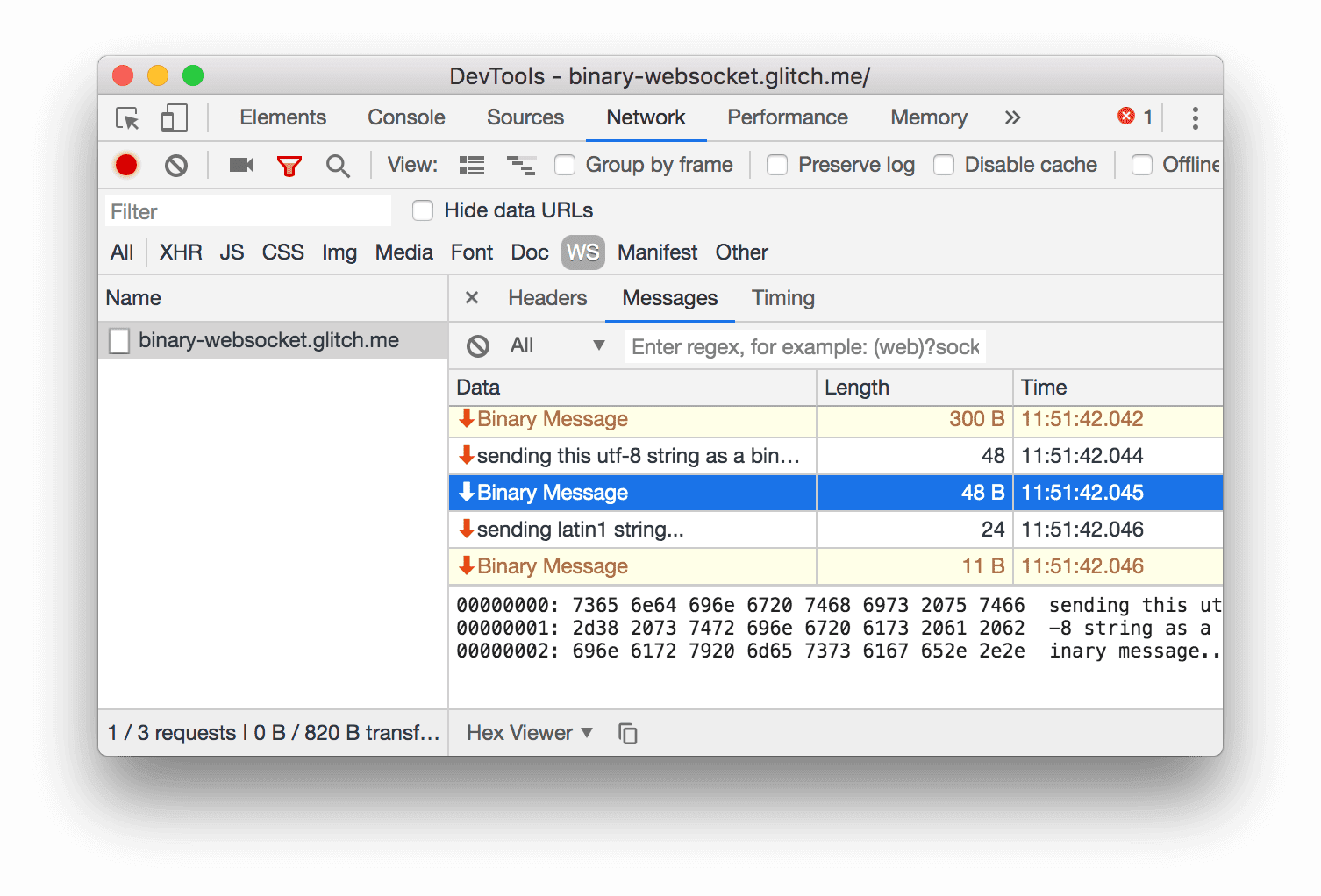
Task: Copy the hex message with the copy icon
Action: (628, 733)
